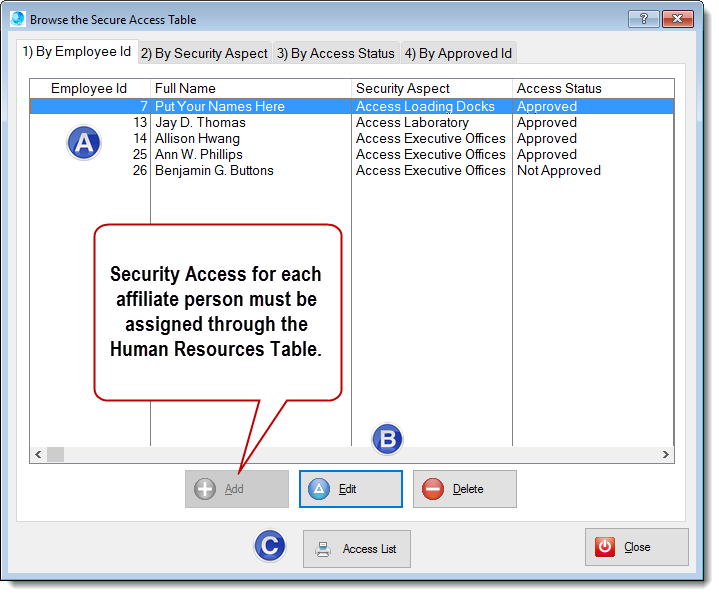Click the horizontal scrollbar left arrow
This screenshot has width=719, height=596.
pyautogui.click(x=38, y=454)
